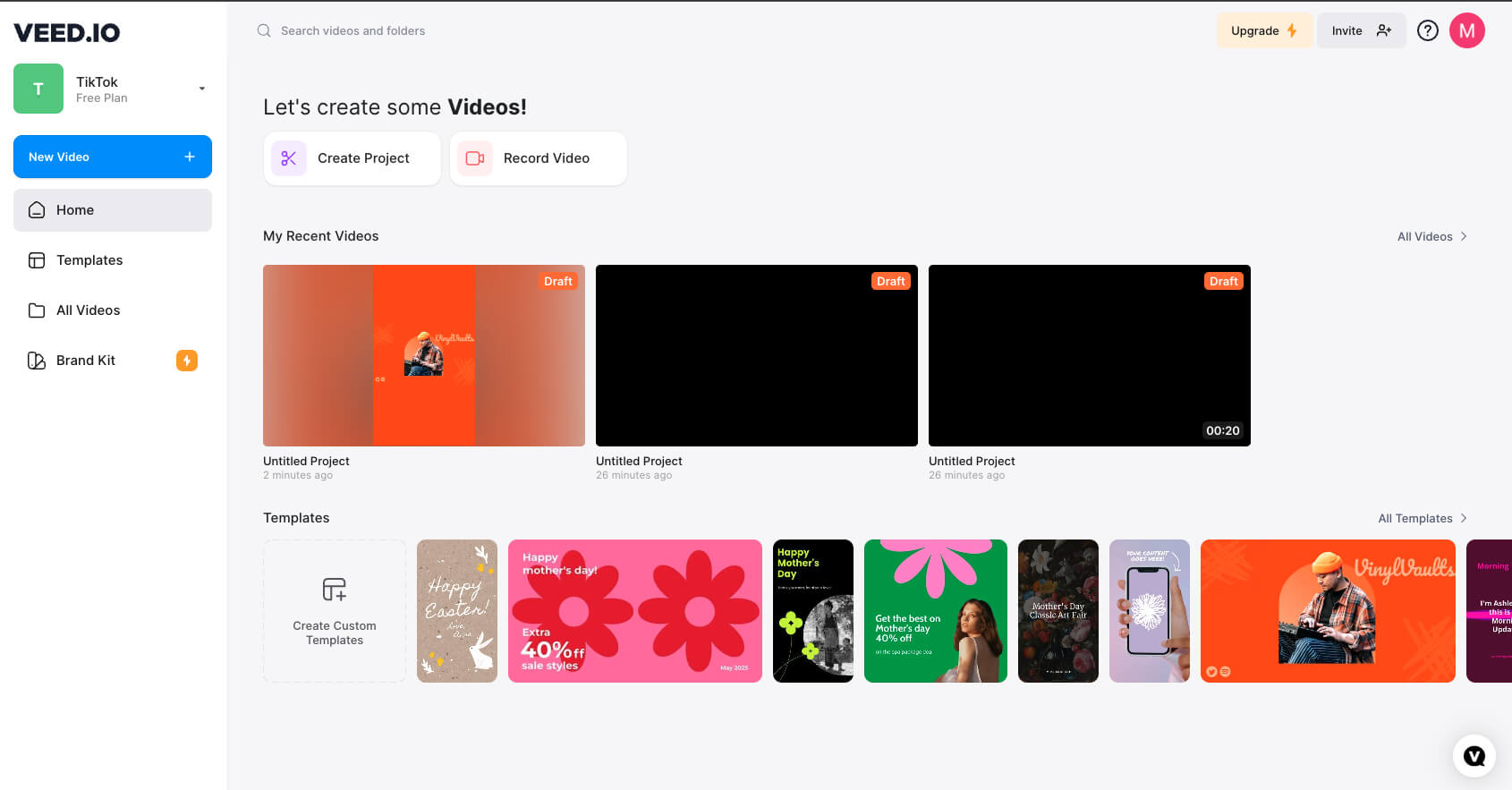Click the Record Video camera icon

(475, 158)
